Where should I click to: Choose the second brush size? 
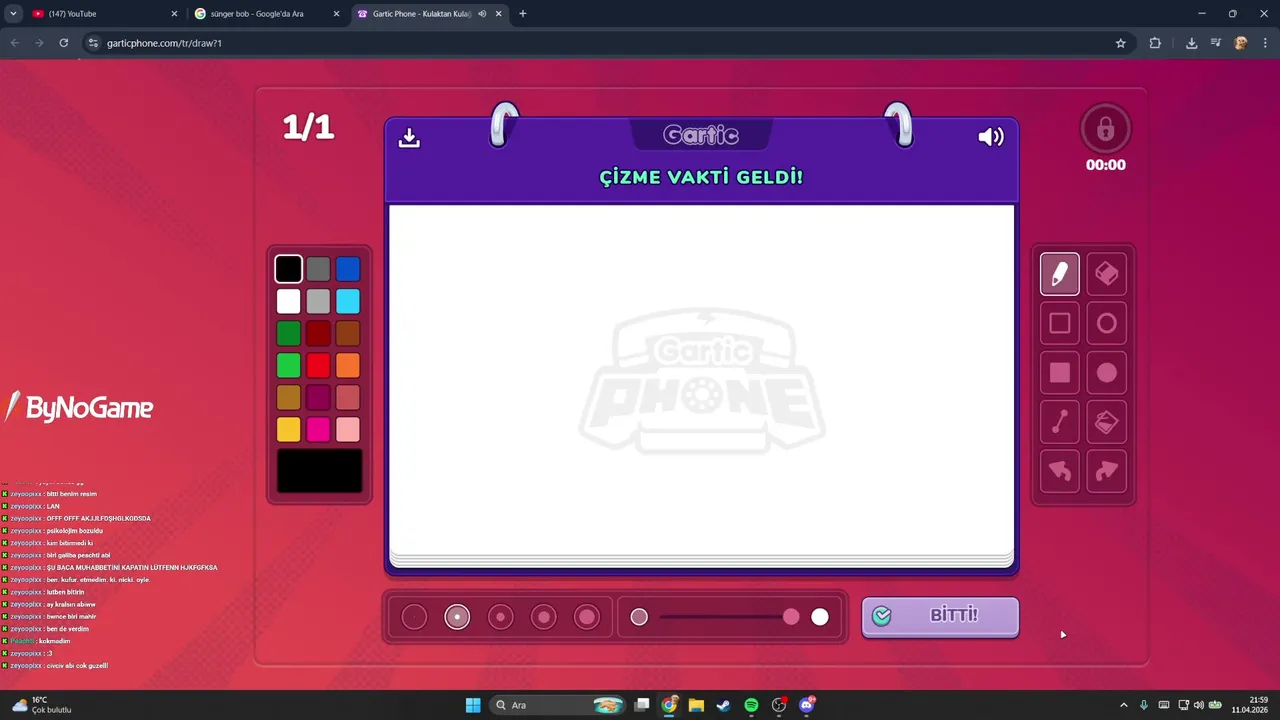[x=457, y=617]
